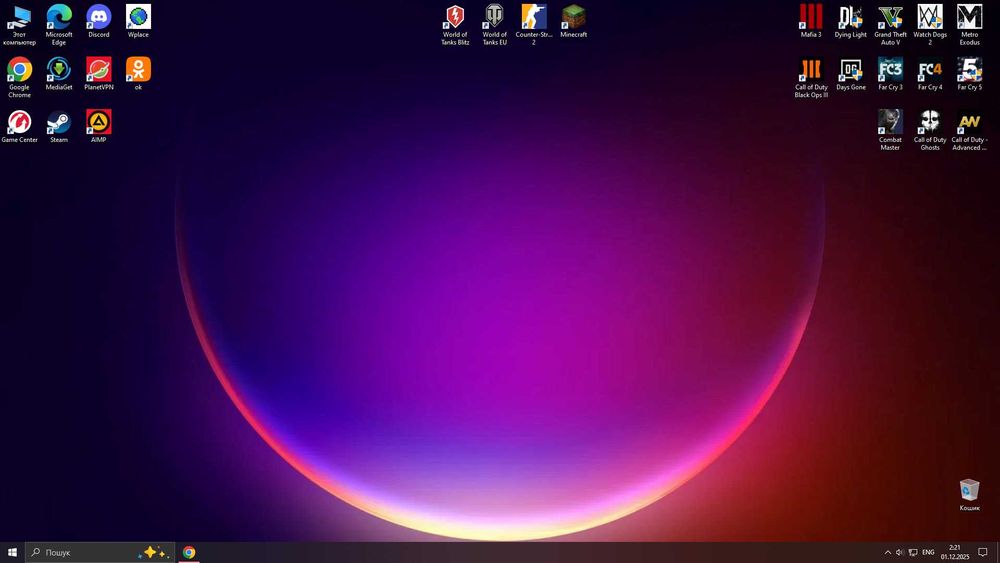This screenshot has height=563, width=1000.
Task: Select the Wplace desktop shortcut
Action: (x=138, y=21)
